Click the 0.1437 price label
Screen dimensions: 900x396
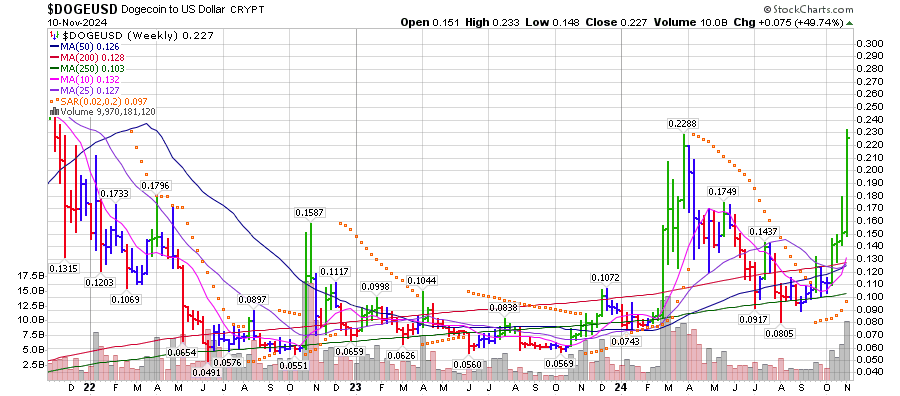[x=763, y=232]
